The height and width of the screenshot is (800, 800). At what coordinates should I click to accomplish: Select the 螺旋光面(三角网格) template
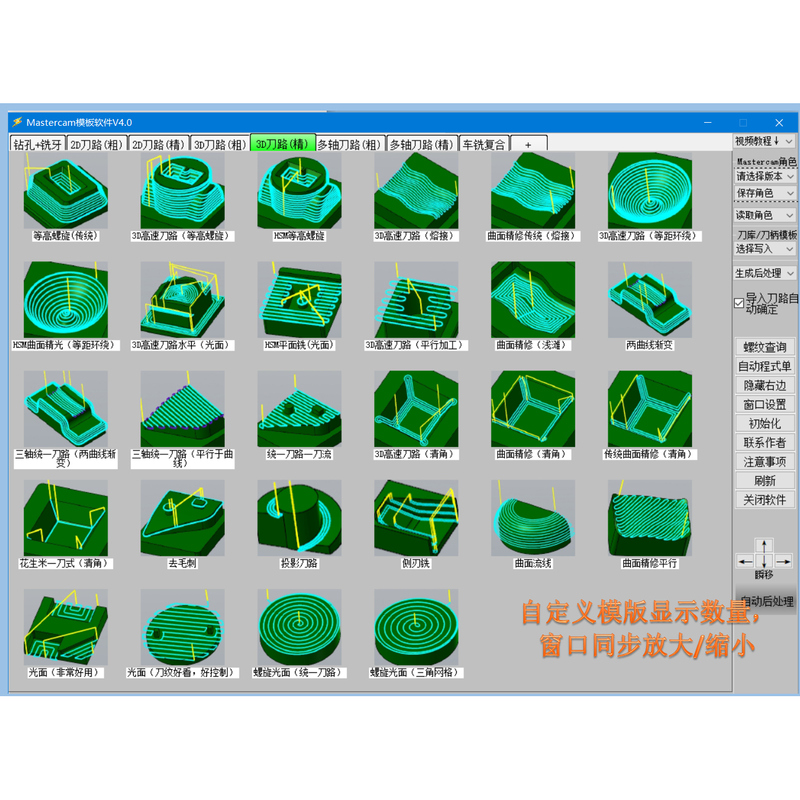tap(416, 628)
